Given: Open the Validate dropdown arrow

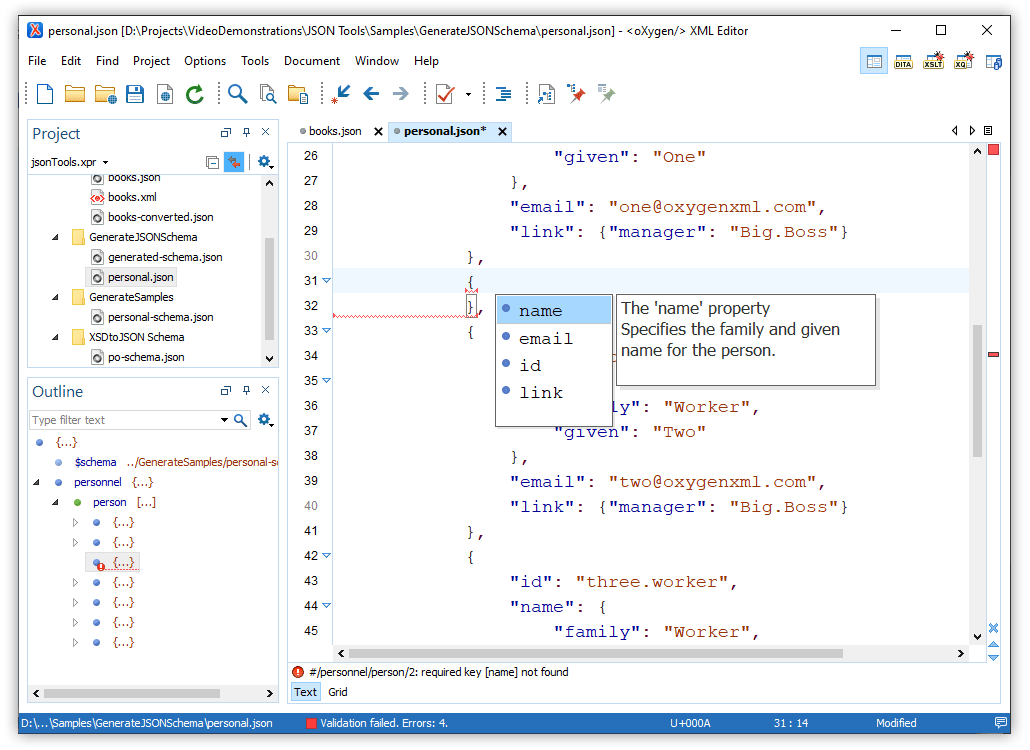Looking at the screenshot, I should 468,95.
